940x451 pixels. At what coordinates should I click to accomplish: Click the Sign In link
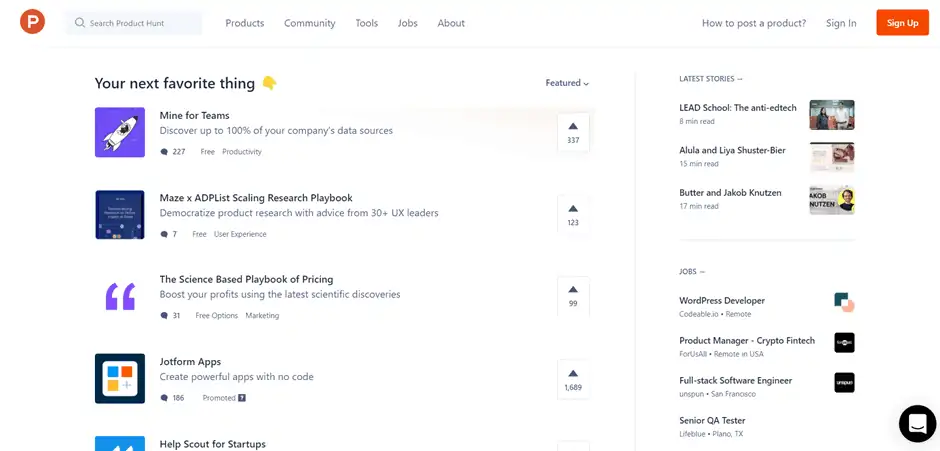click(841, 23)
